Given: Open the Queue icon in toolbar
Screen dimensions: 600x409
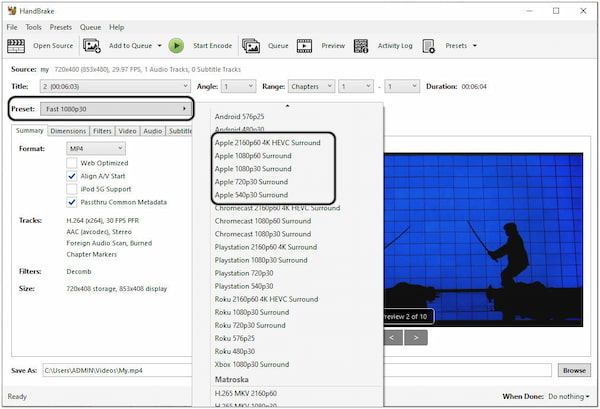Looking at the screenshot, I should coord(251,45).
